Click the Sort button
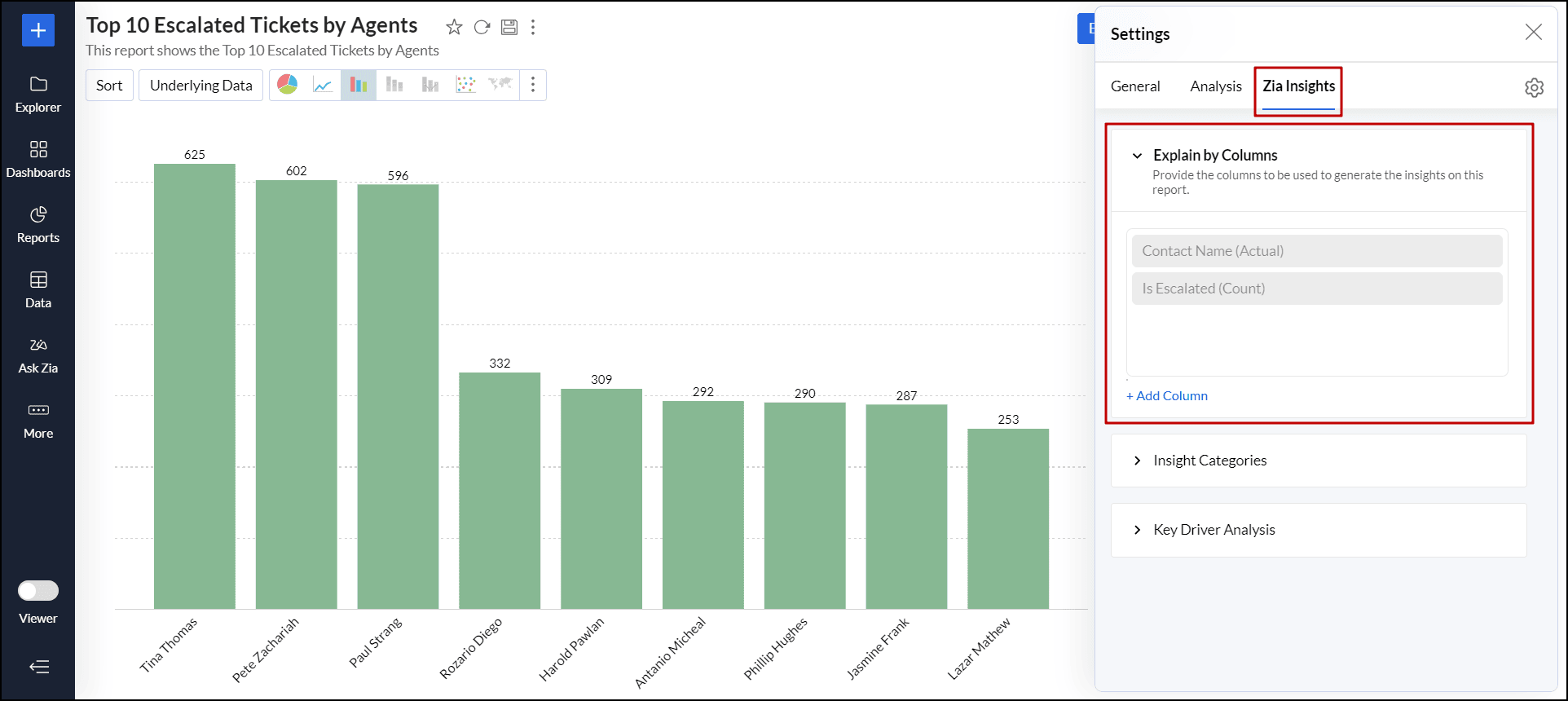 pos(109,86)
